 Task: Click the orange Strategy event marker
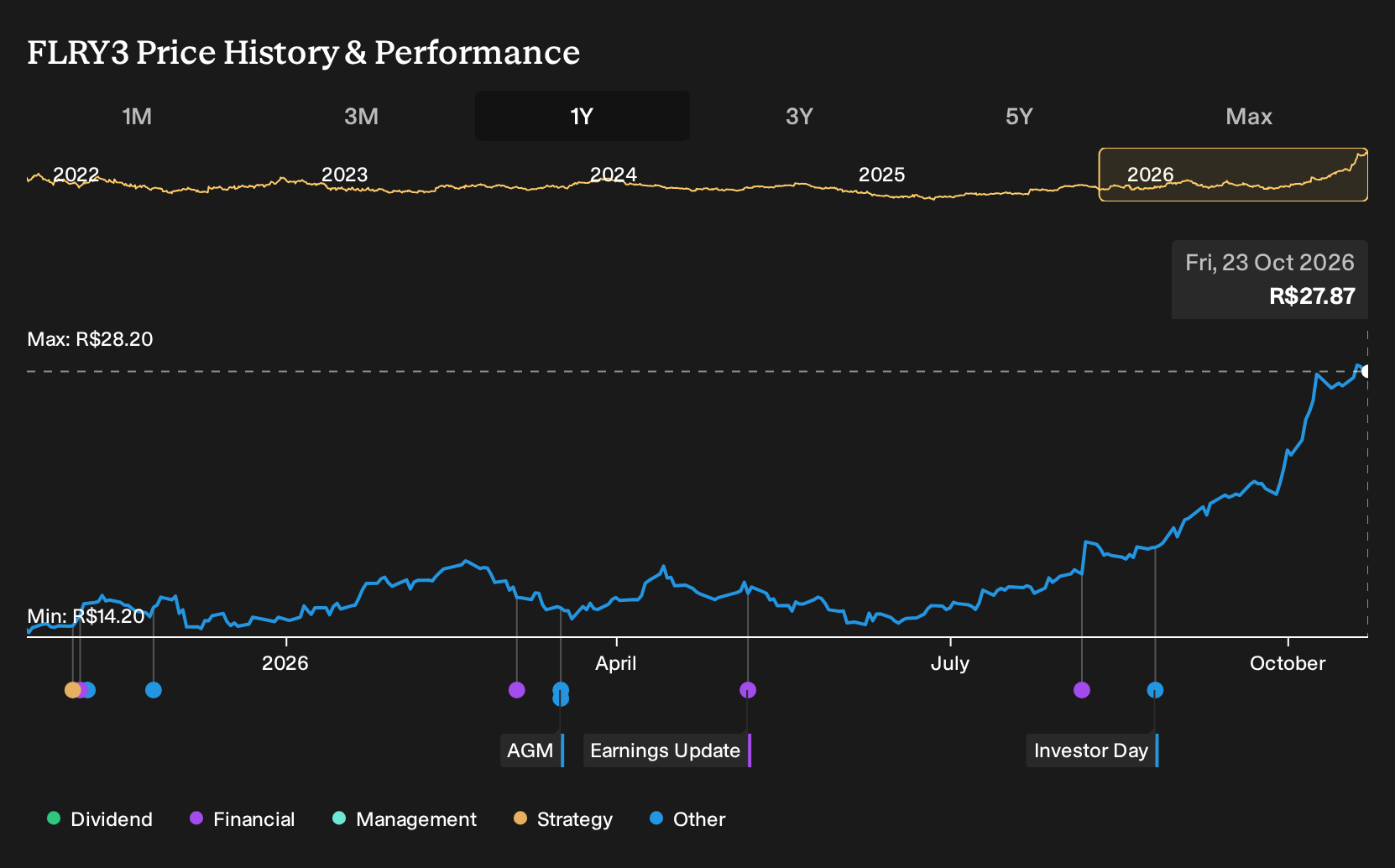coord(73,690)
